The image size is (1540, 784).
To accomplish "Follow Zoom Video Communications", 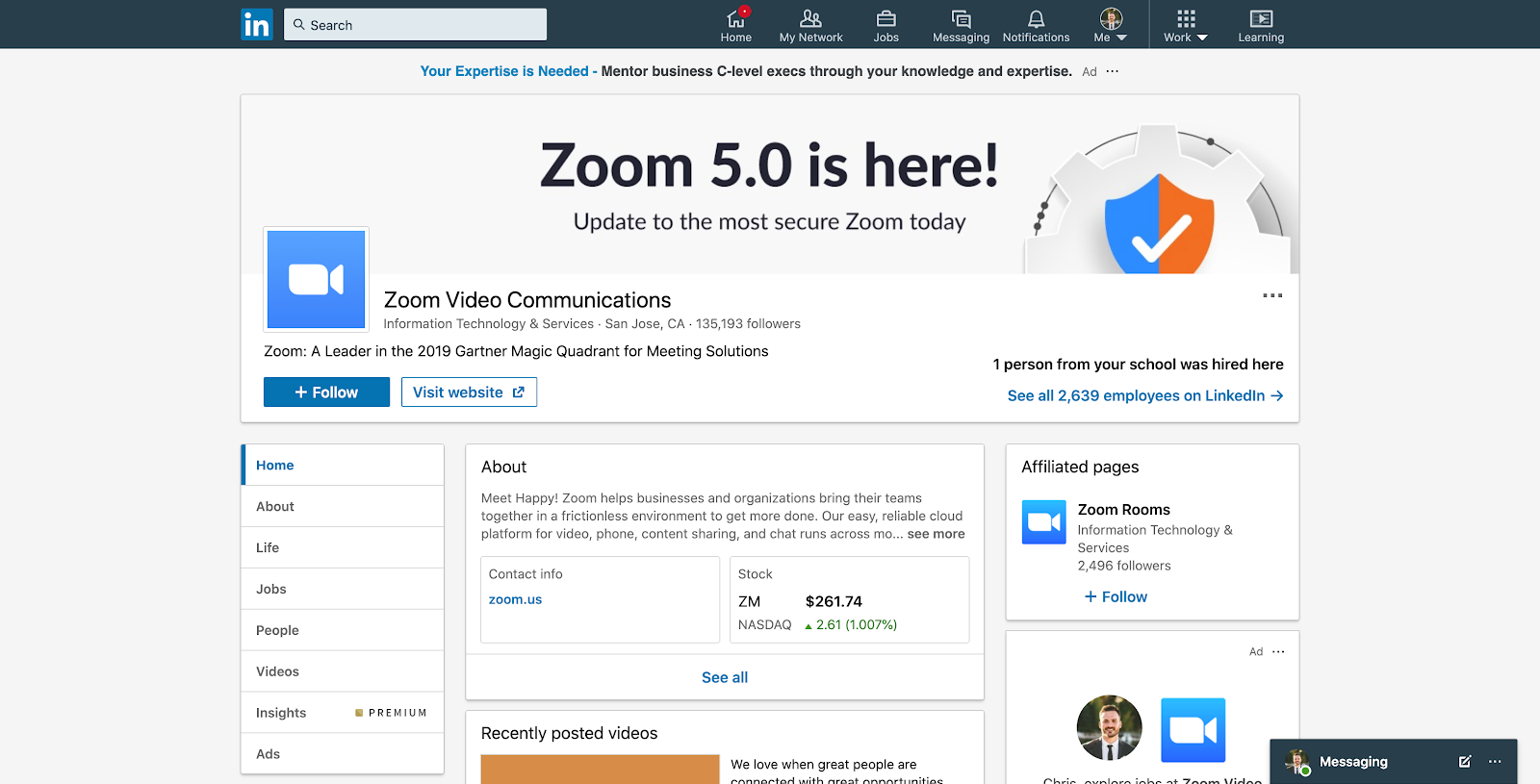I will point(326,392).
